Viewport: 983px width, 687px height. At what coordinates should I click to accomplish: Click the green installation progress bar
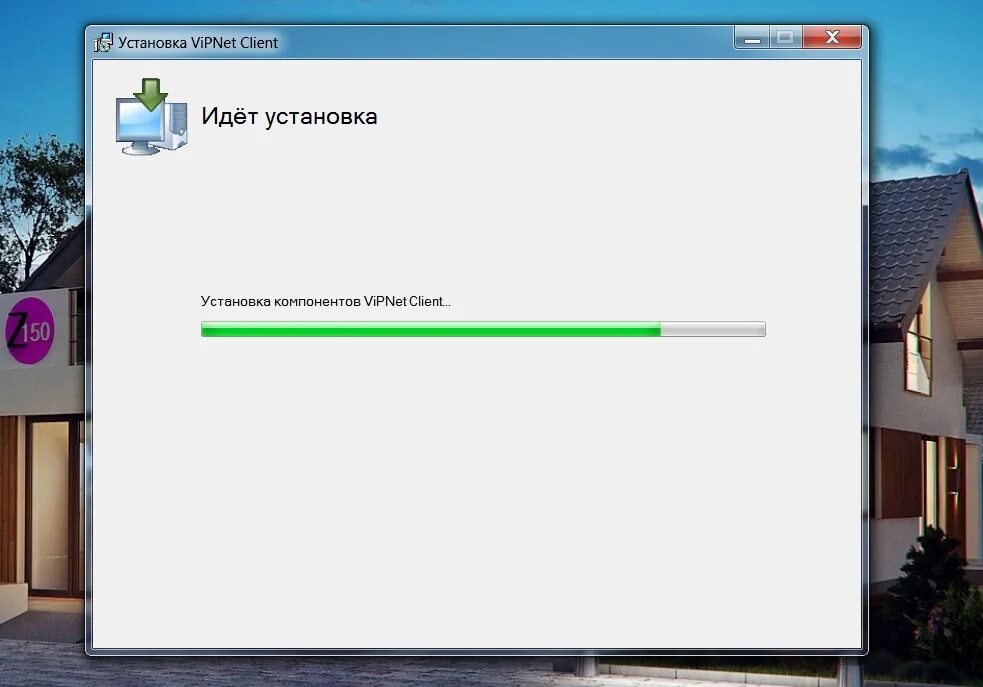click(483, 329)
